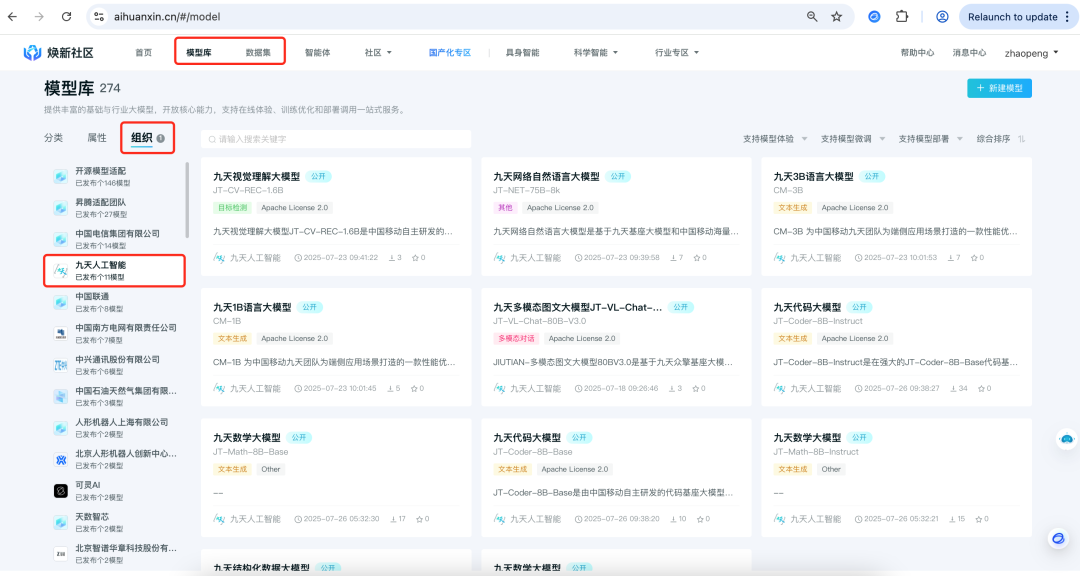Open the floating blue chat icon at bottom right
The image size is (1080, 576).
pyautogui.click(x=1058, y=538)
